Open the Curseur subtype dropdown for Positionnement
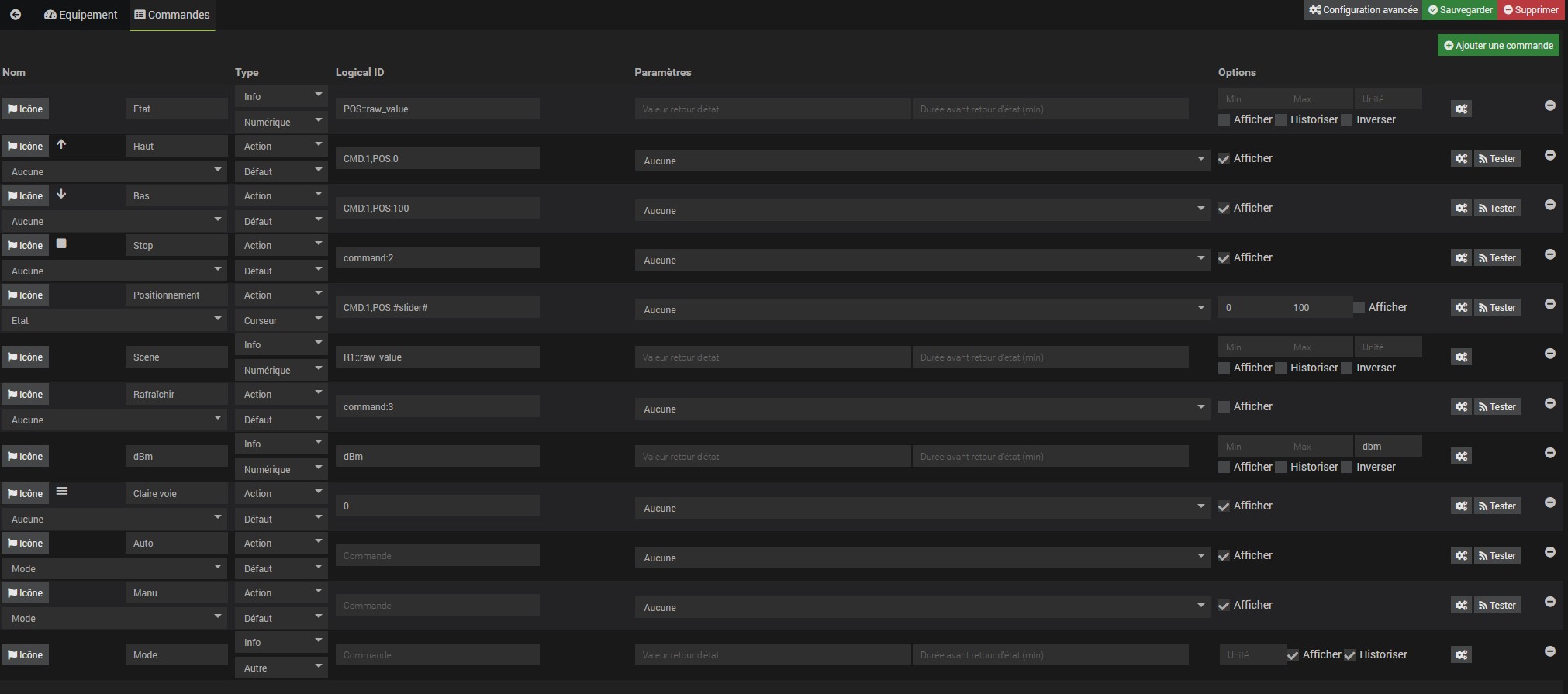The image size is (1568, 694). [281, 321]
